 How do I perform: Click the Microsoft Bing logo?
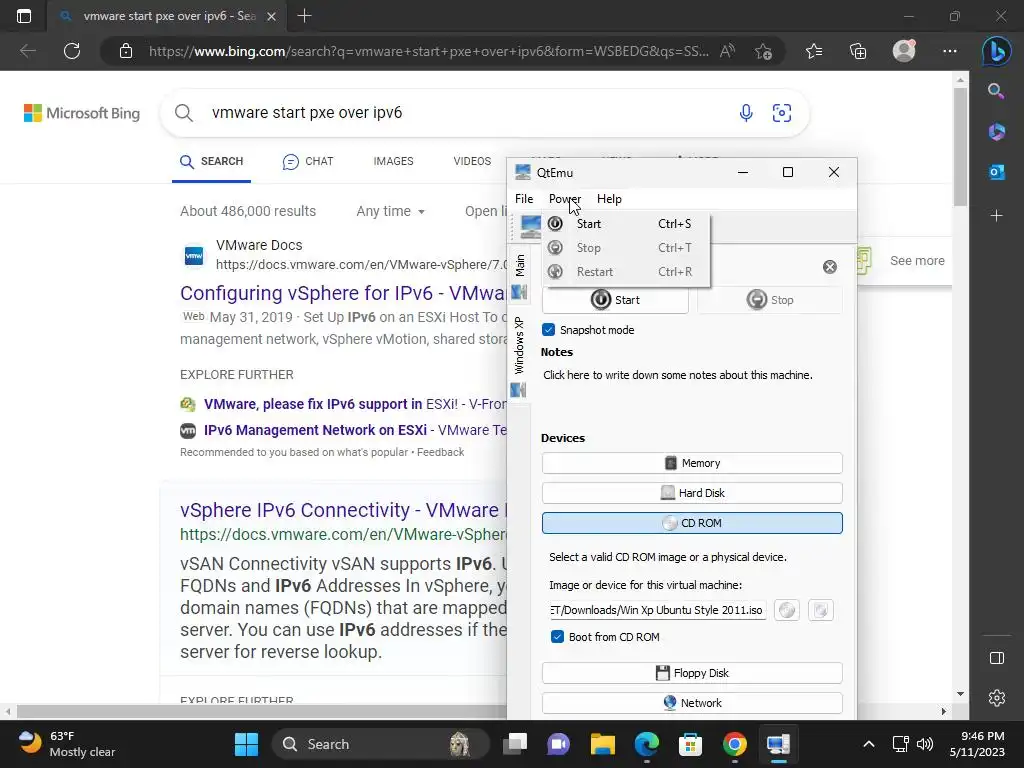point(82,113)
